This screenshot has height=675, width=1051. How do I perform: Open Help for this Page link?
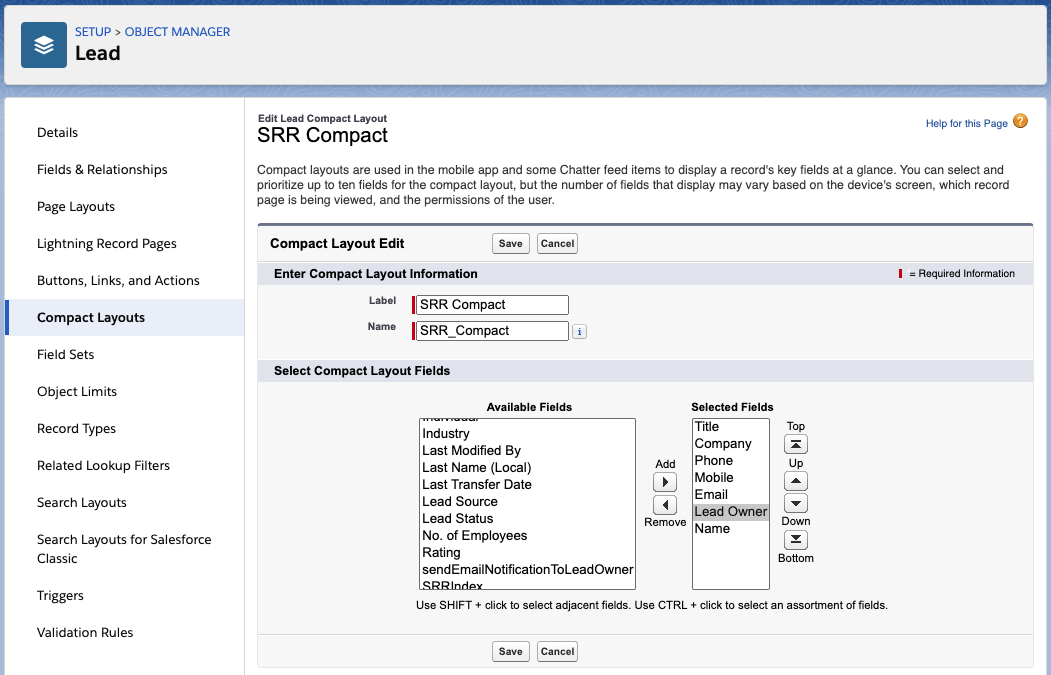(967, 123)
